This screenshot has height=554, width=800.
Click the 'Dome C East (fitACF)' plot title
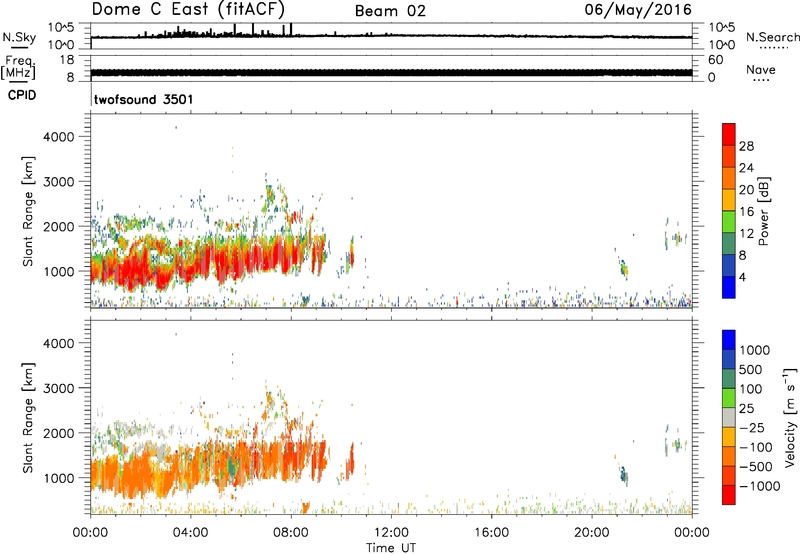pyautogui.click(x=188, y=10)
